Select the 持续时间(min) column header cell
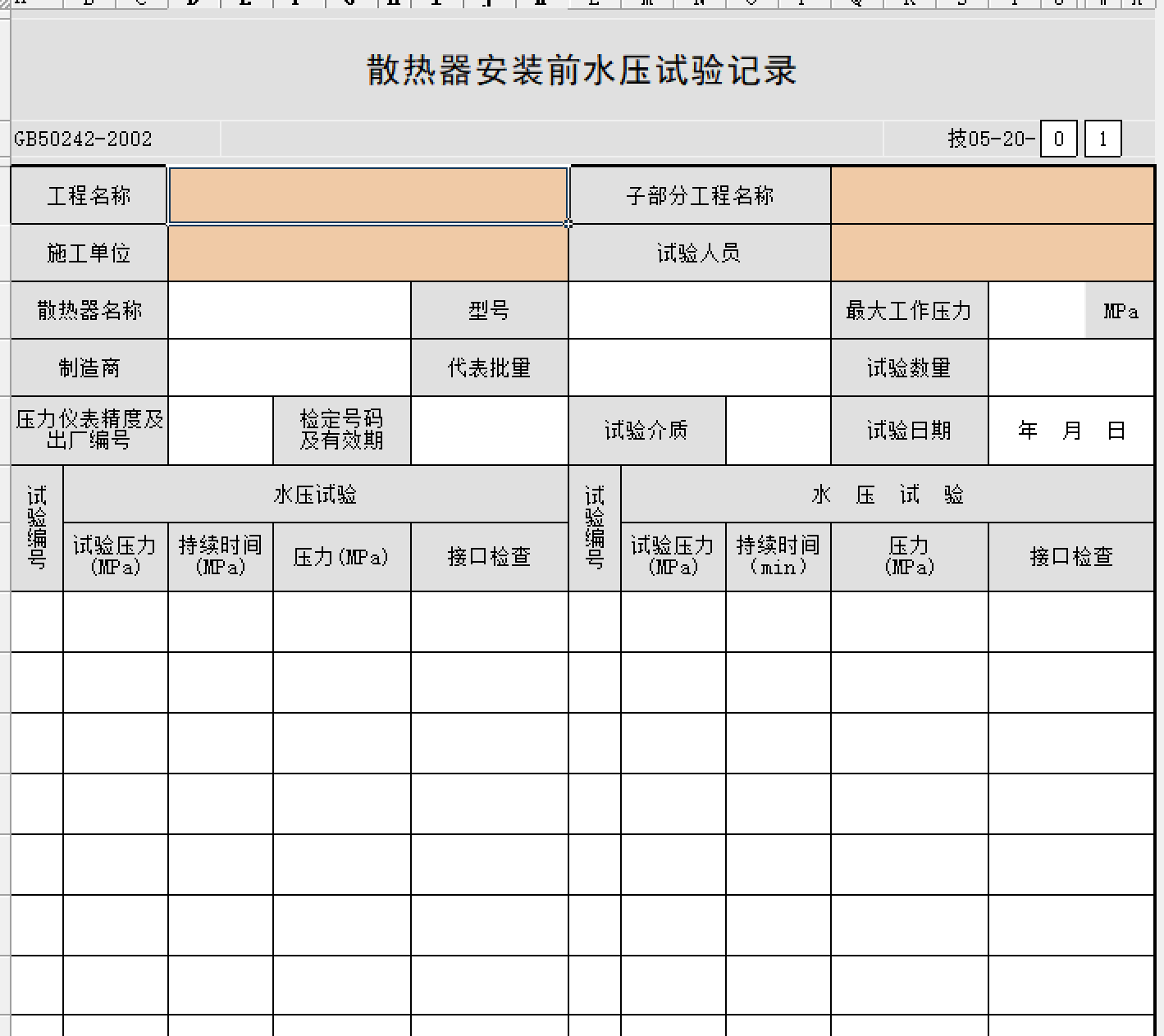 (x=778, y=556)
